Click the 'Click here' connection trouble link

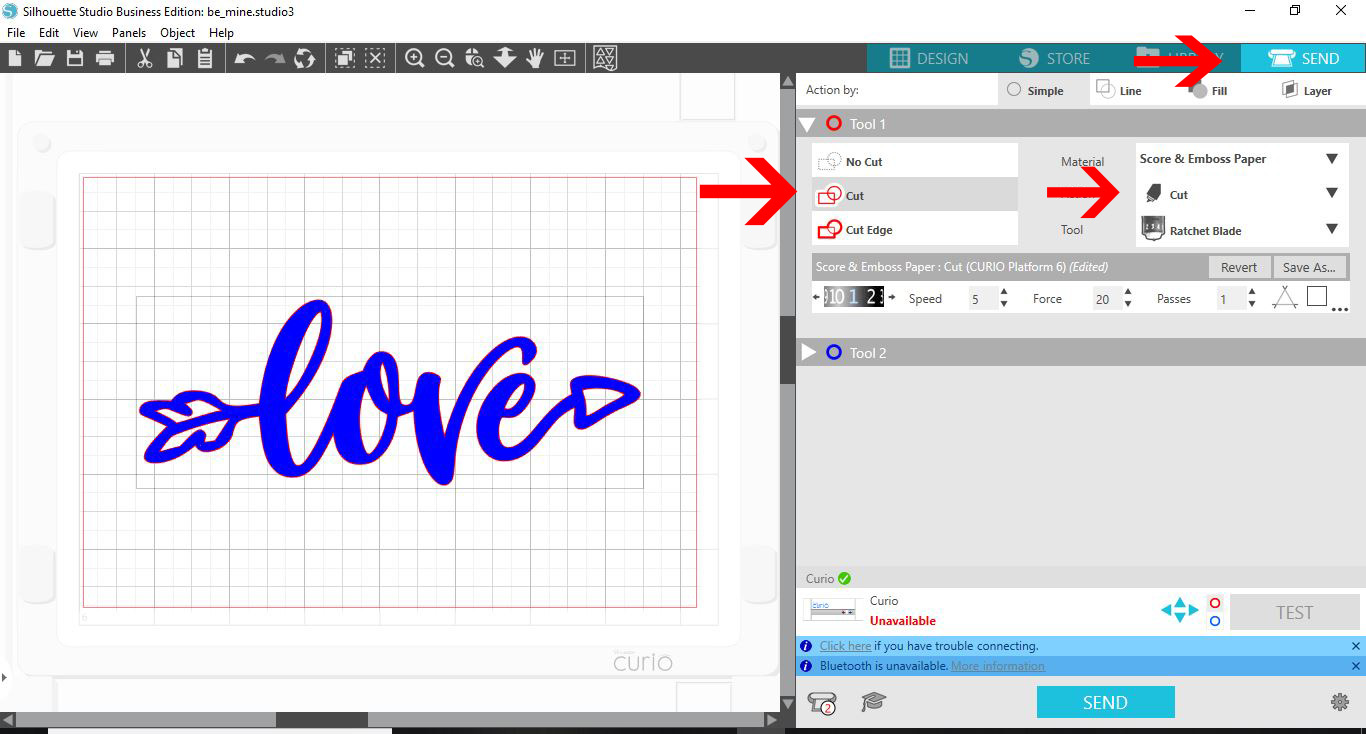pos(845,646)
